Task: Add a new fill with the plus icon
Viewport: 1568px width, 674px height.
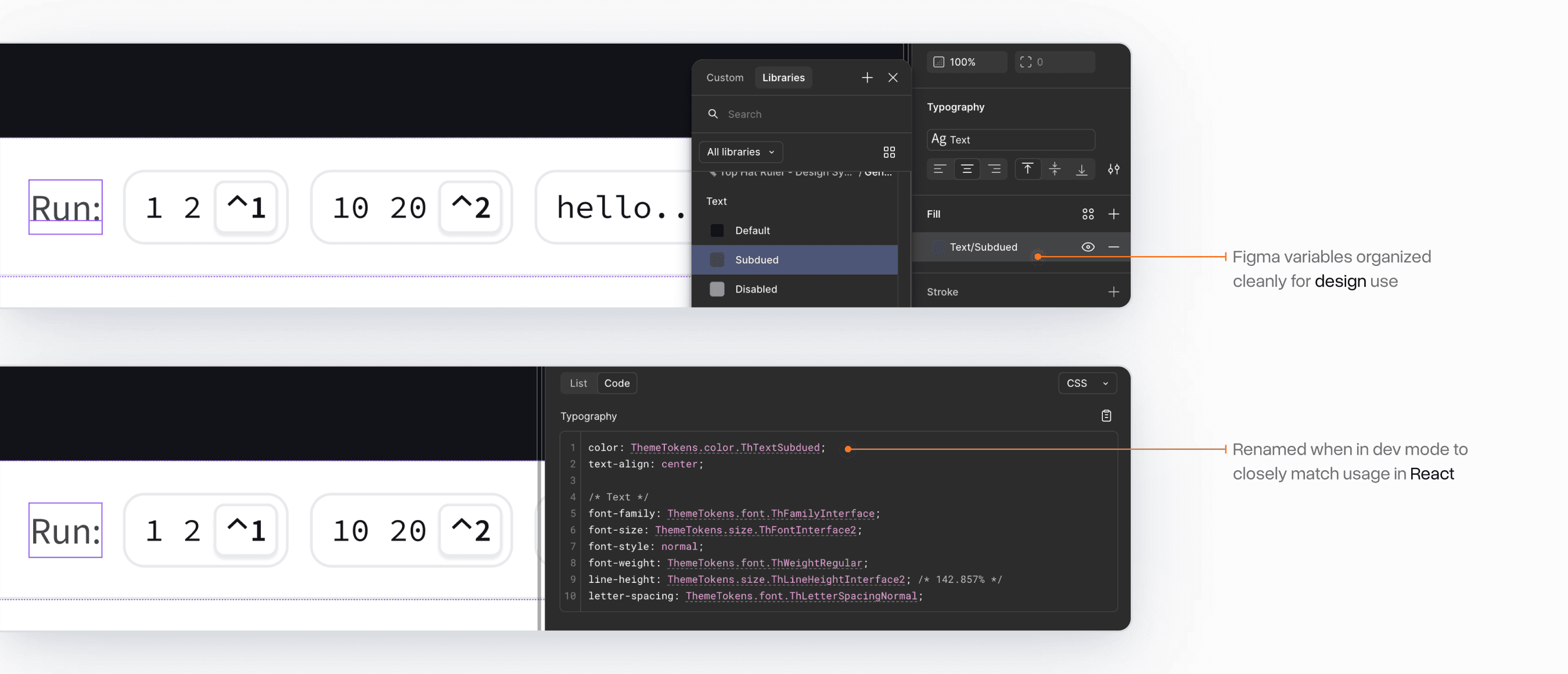Action: 1114,214
